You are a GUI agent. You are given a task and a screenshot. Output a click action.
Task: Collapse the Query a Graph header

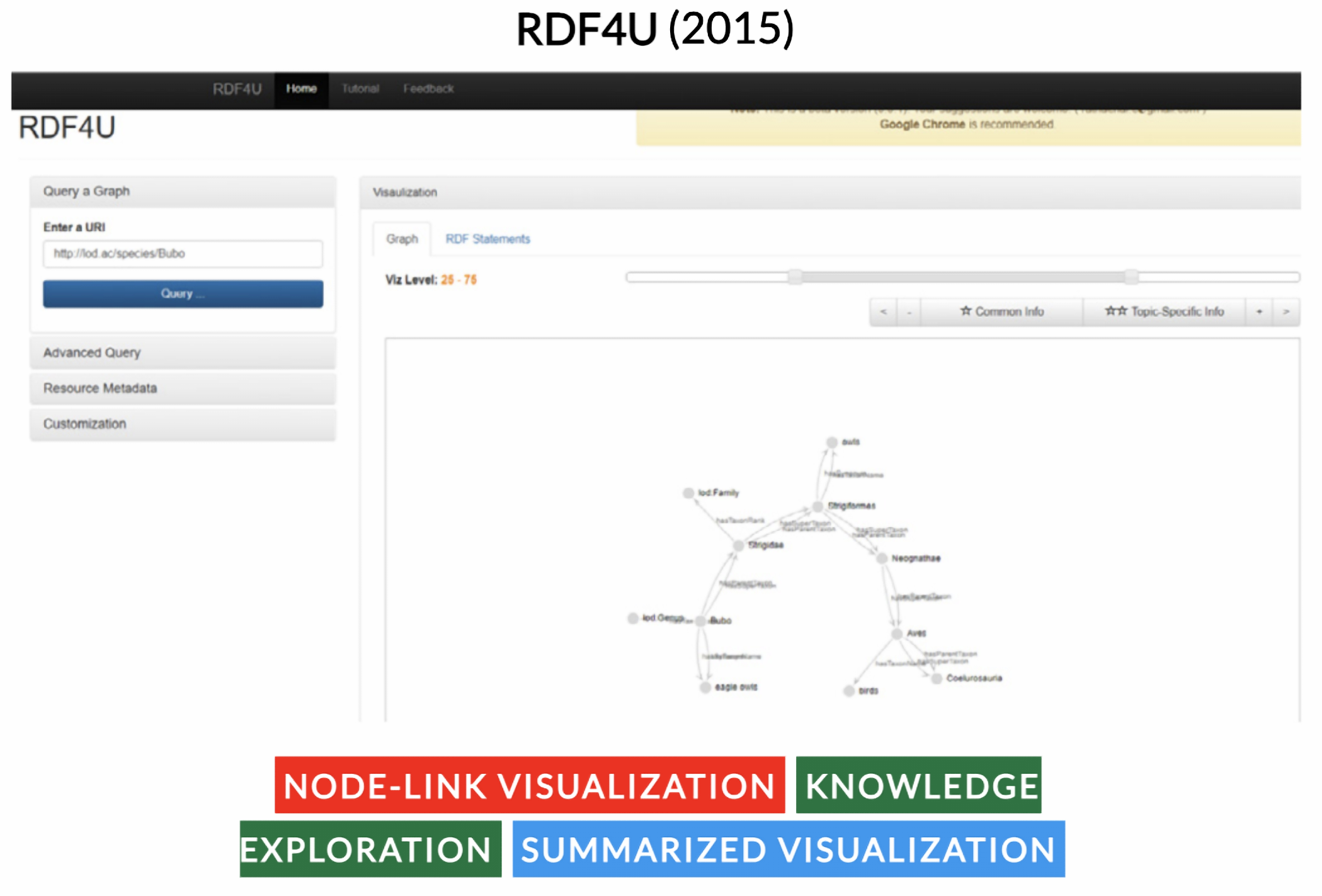pos(183,191)
